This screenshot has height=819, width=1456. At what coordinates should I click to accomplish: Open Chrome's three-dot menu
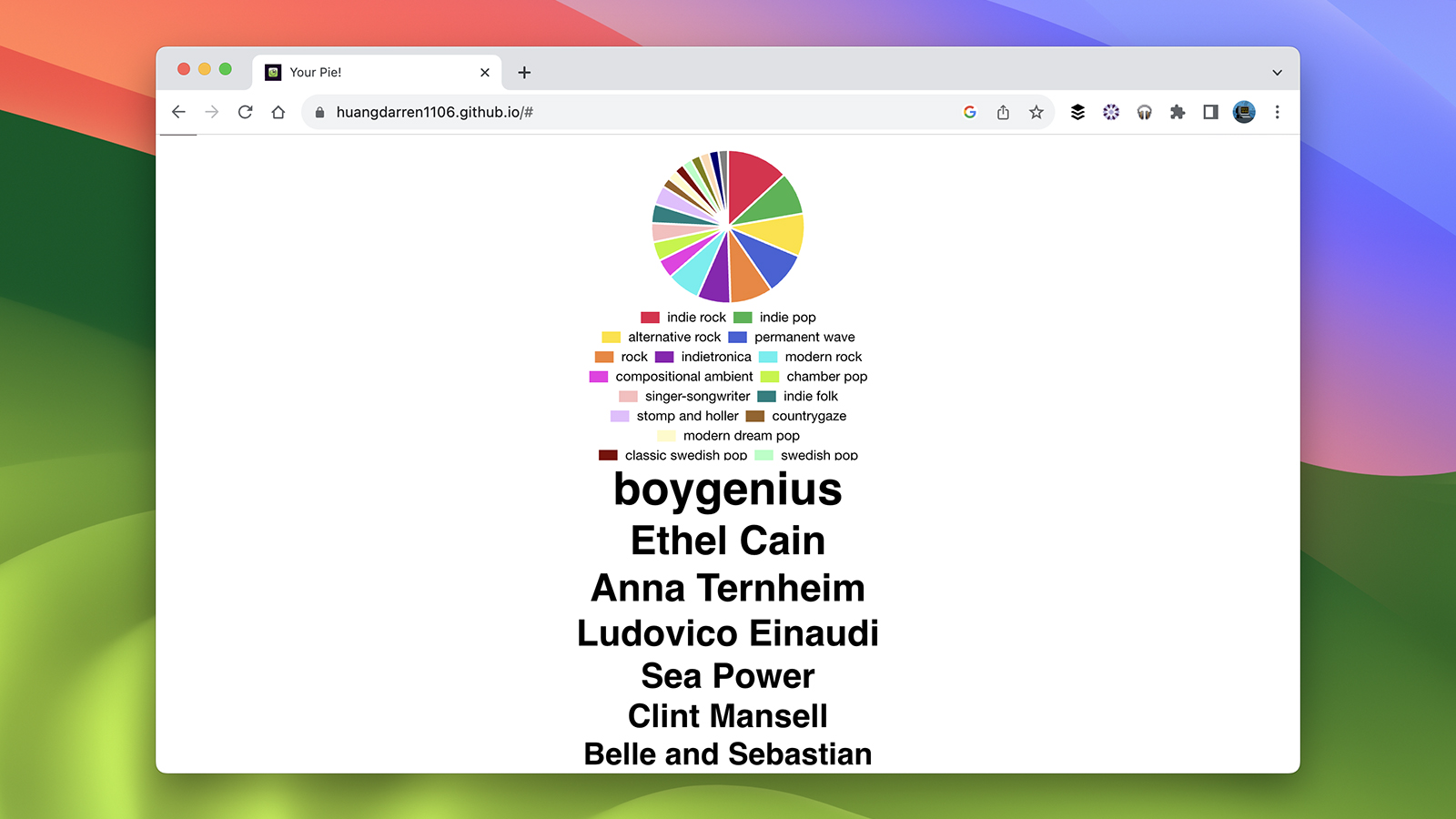(1278, 112)
